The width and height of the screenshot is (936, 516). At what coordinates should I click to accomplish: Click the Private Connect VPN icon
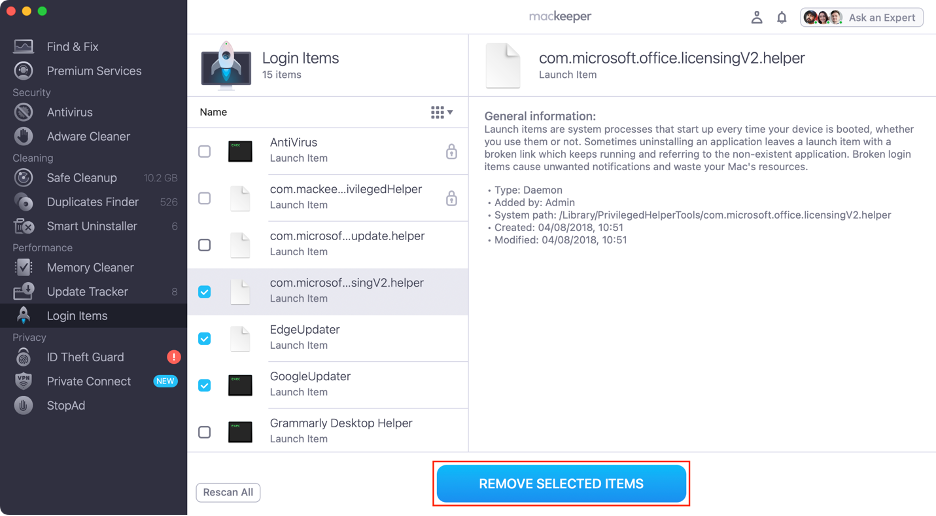23,380
